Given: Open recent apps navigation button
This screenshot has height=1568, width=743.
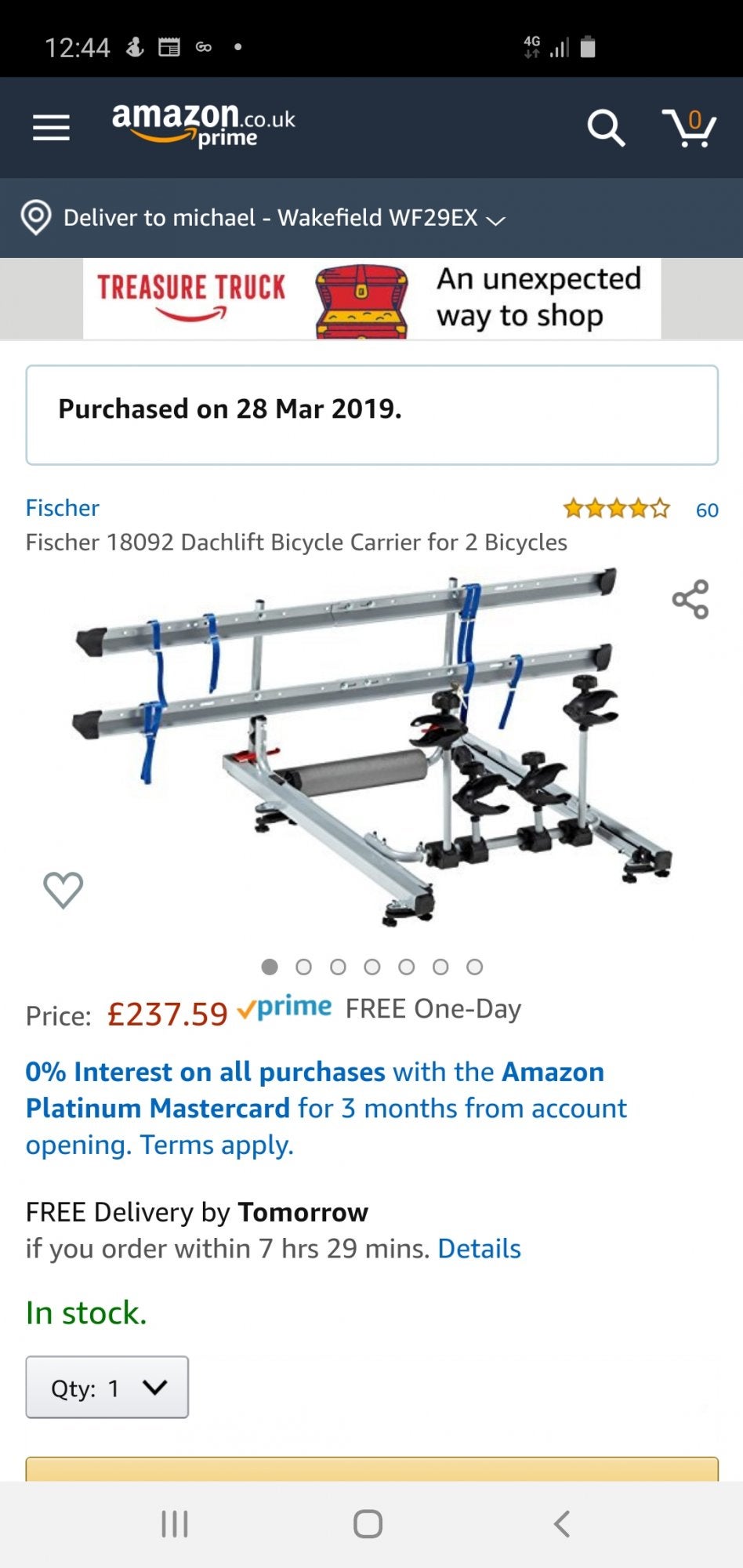Looking at the screenshot, I should (174, 1524).
